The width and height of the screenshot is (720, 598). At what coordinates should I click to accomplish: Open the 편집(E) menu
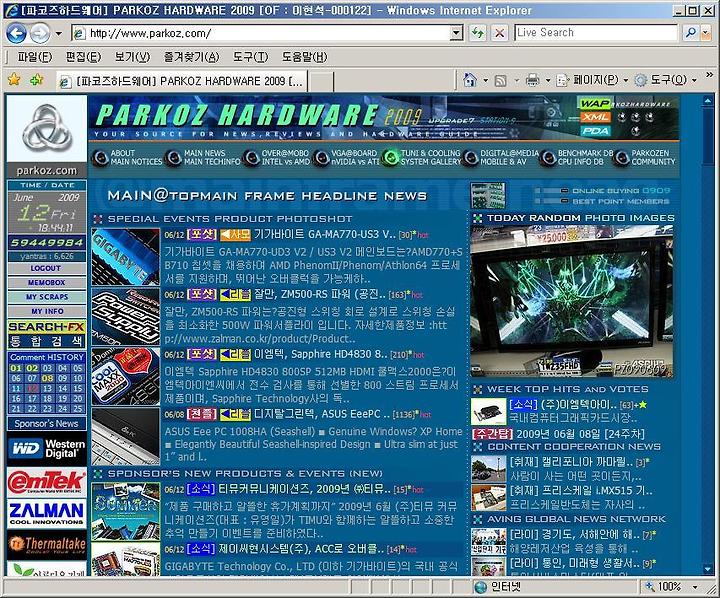point(83,57)
